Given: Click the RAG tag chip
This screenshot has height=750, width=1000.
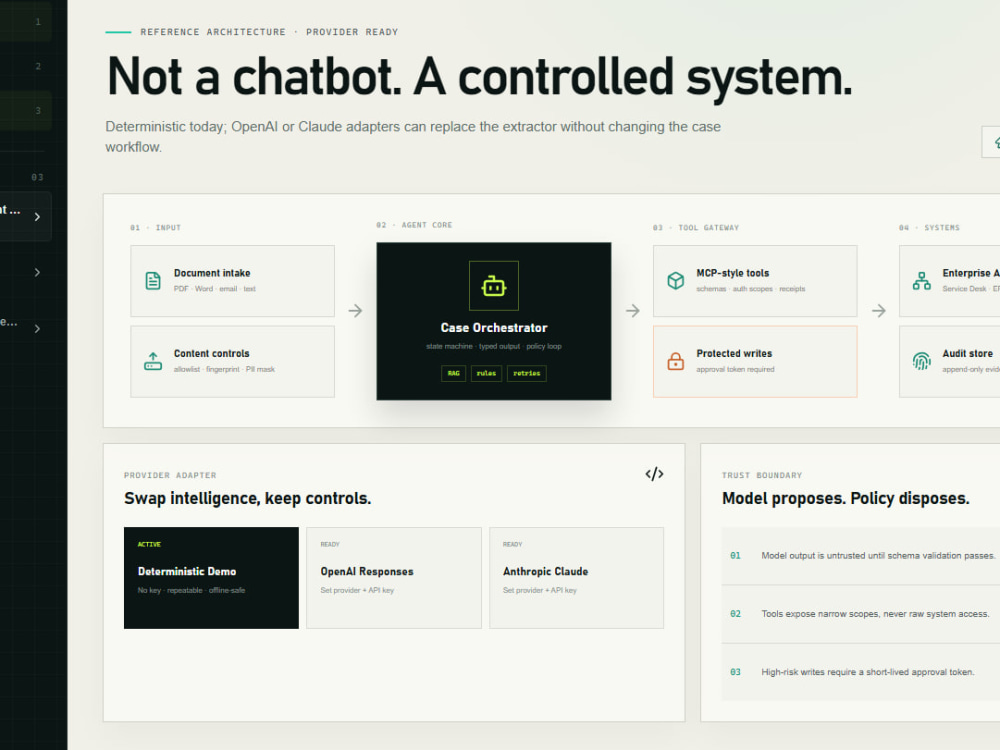Looking at the screenshot, I should click(x=453, y=373).
